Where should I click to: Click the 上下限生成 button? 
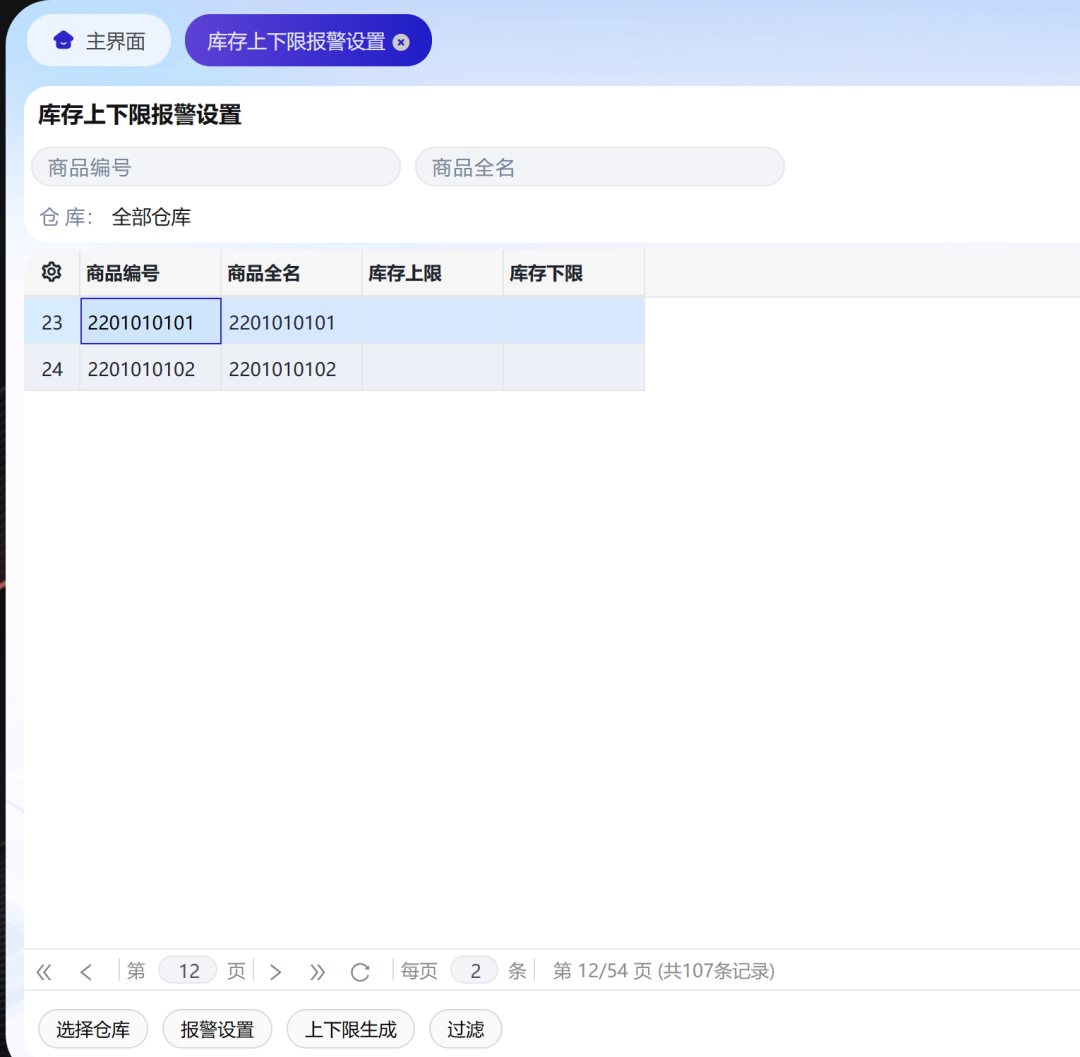351,1029
